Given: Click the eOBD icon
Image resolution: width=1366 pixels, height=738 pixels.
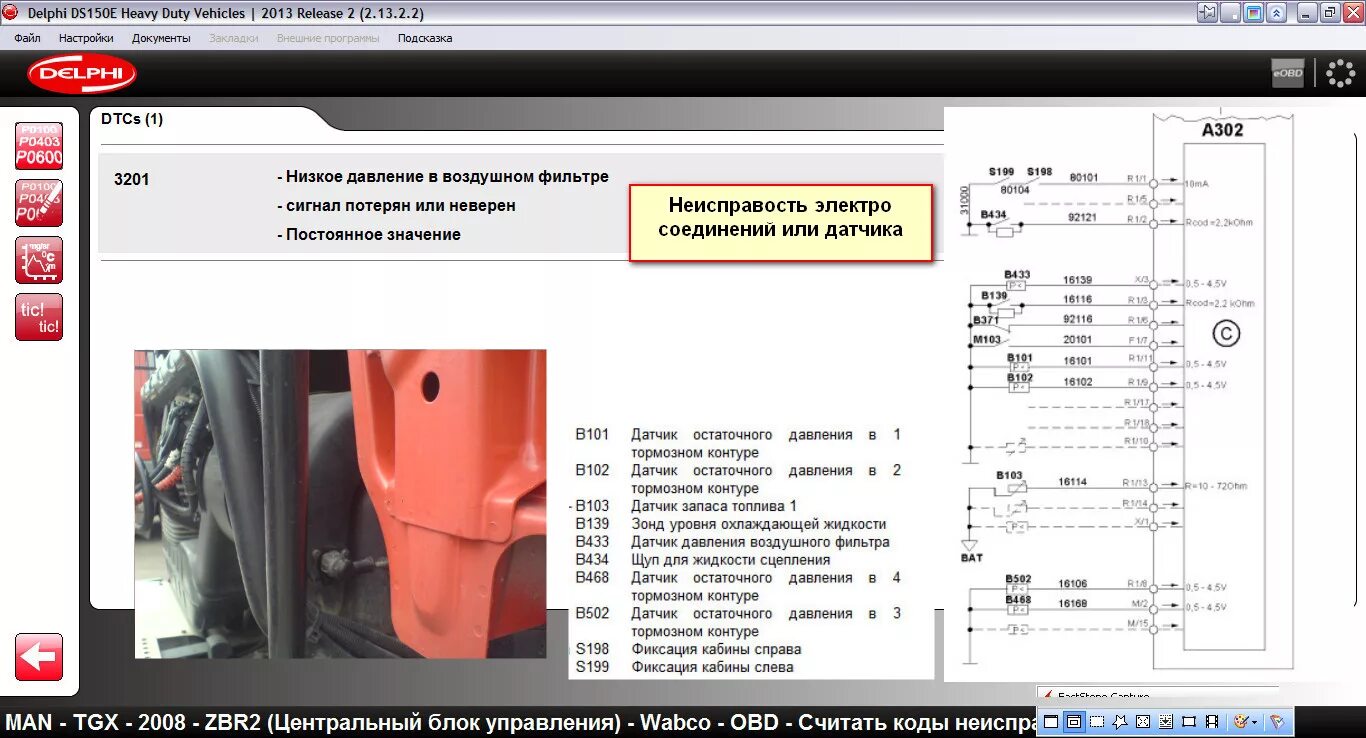Looking at the screenshot, I should pos(1288,73).
